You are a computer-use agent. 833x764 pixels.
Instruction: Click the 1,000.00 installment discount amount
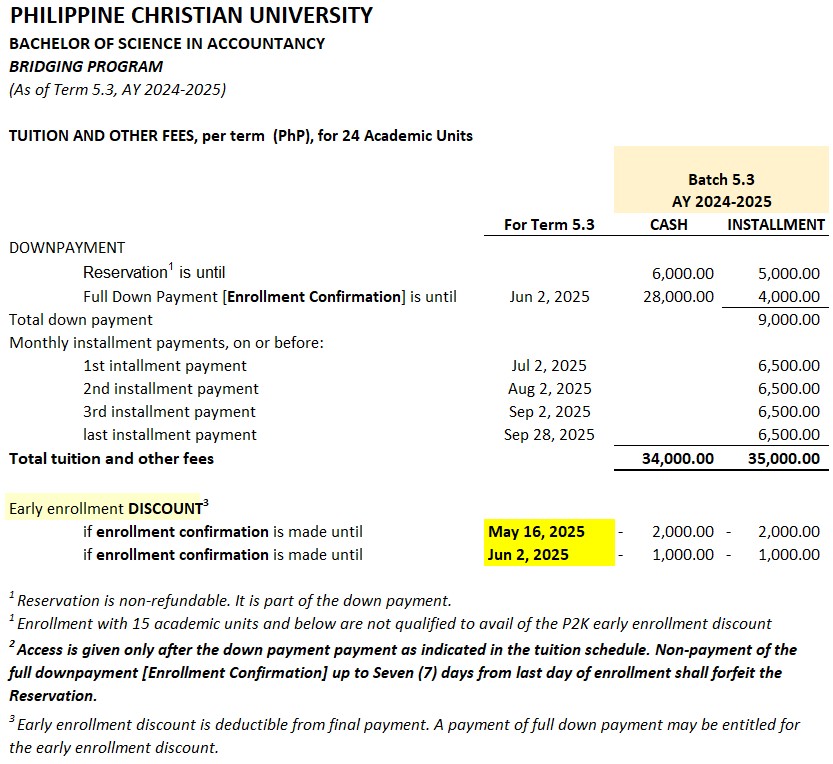pos(788,555)
